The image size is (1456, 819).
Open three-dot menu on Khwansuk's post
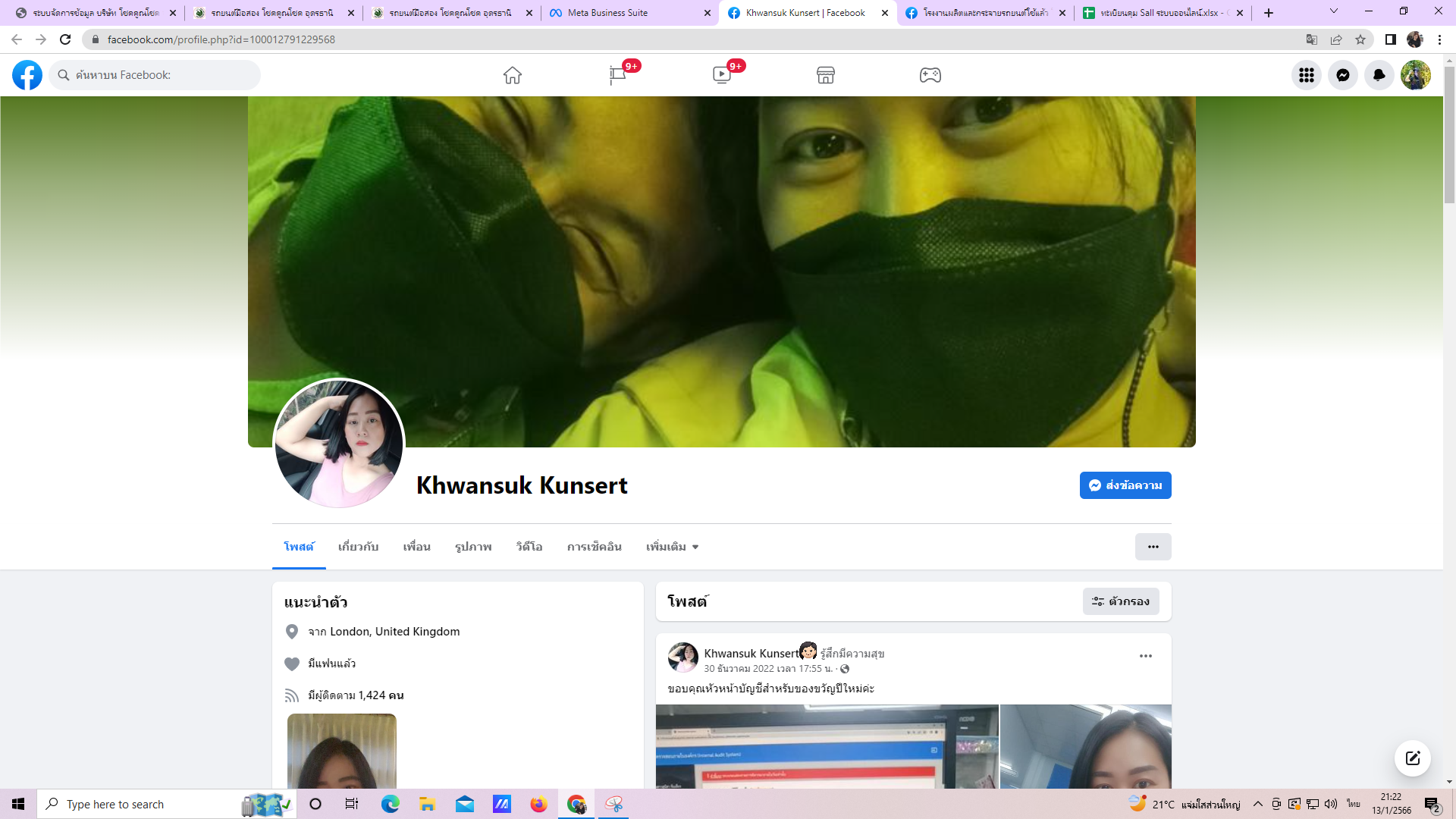(1145, 656)
